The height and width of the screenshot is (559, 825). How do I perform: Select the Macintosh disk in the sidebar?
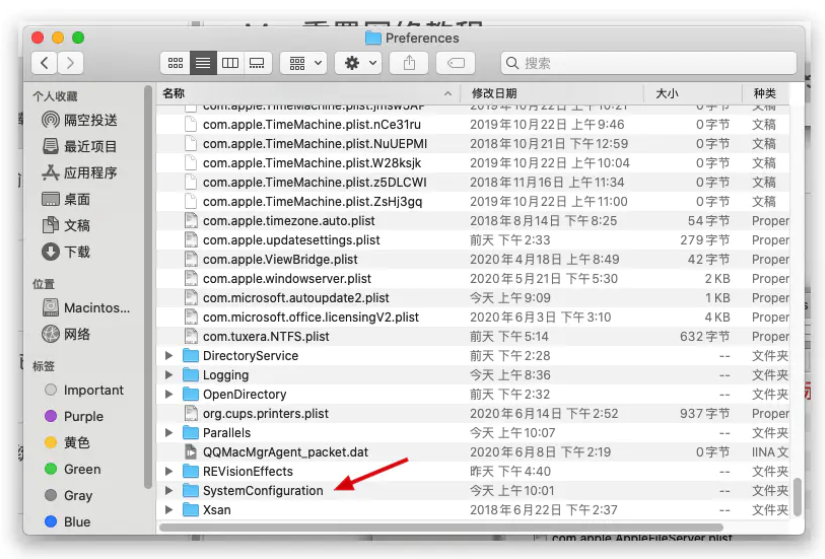point(86,308)
